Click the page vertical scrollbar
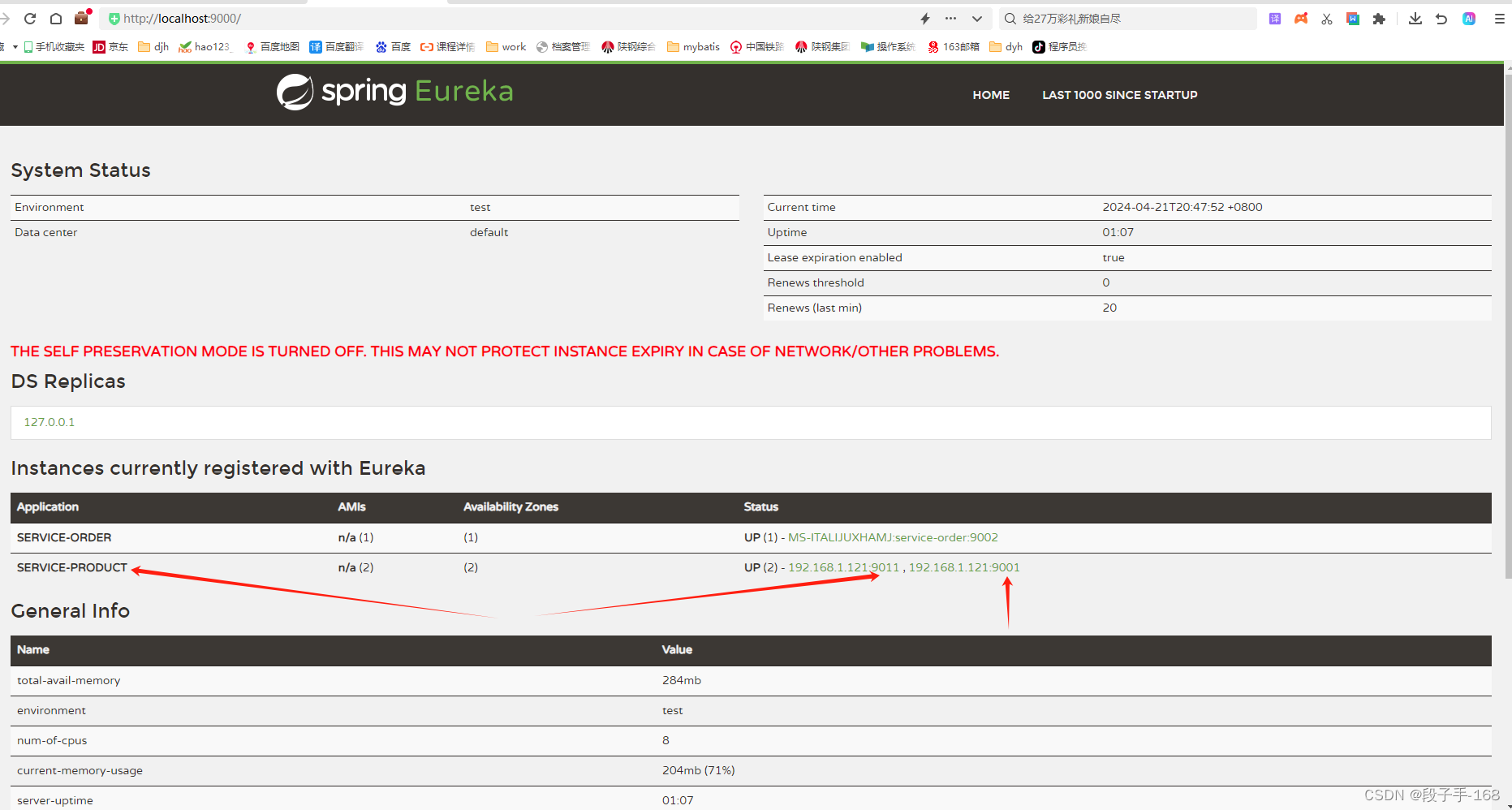1512x810 pixels. pos(1508,325)
